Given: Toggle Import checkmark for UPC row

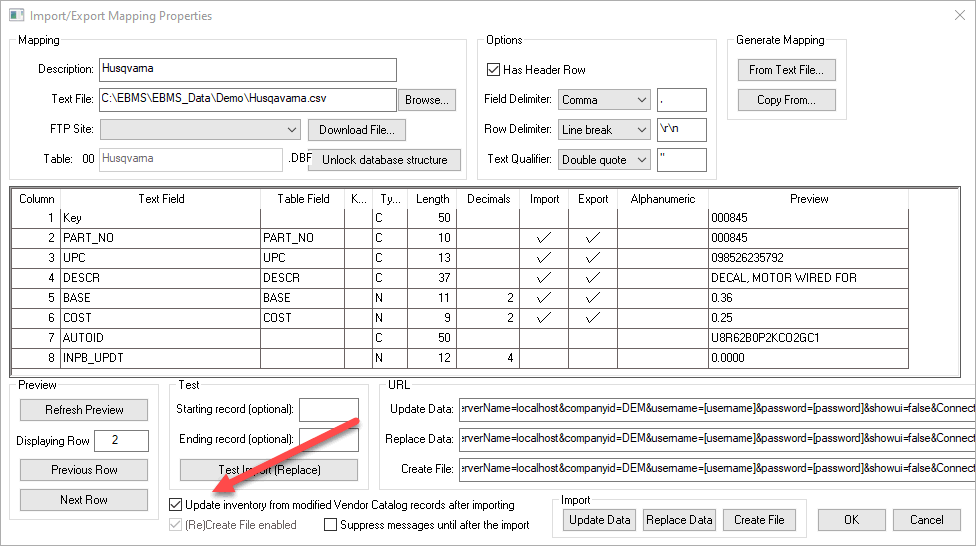Looking at the screenshot, I should [544, 258].
